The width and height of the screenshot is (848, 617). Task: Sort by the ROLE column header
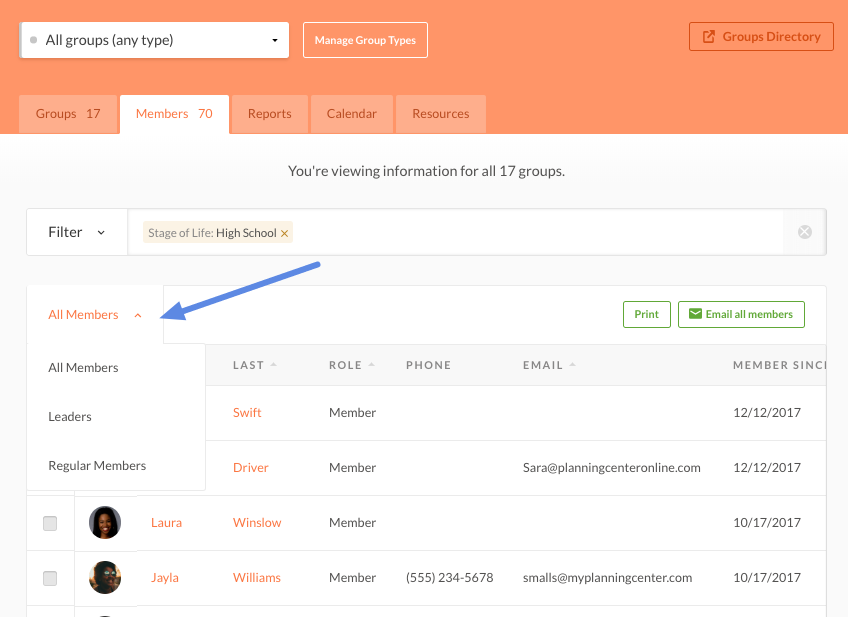352,365
